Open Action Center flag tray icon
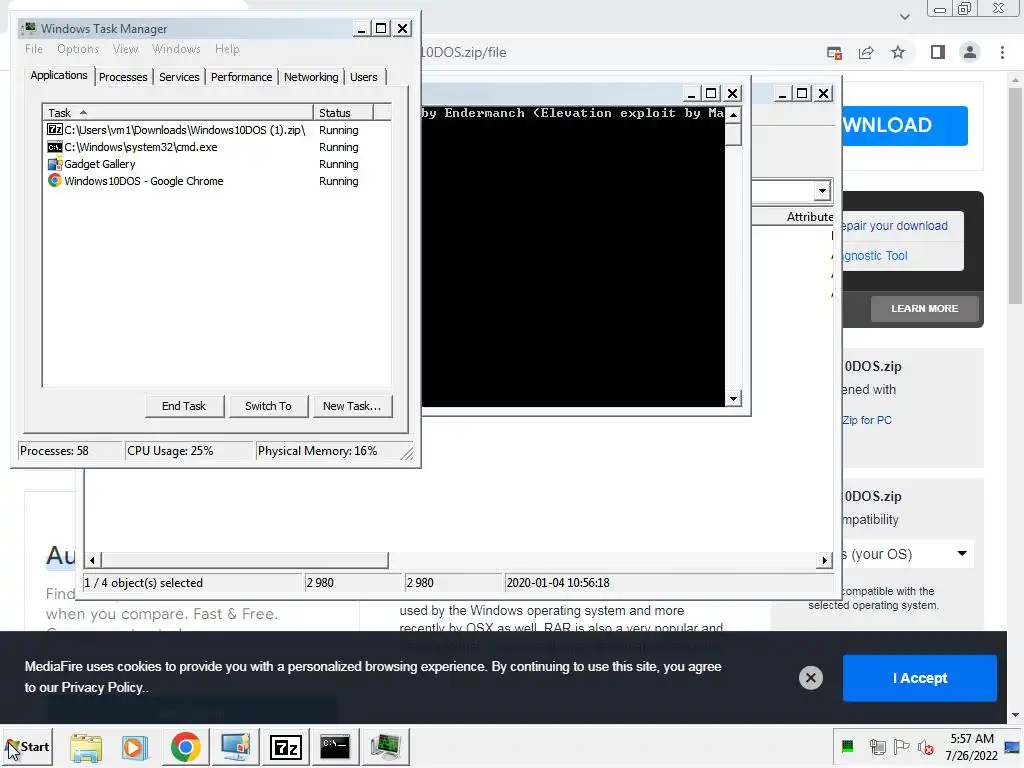The height and width of the screenshot is (768, 1024). (x=901, y=746)
